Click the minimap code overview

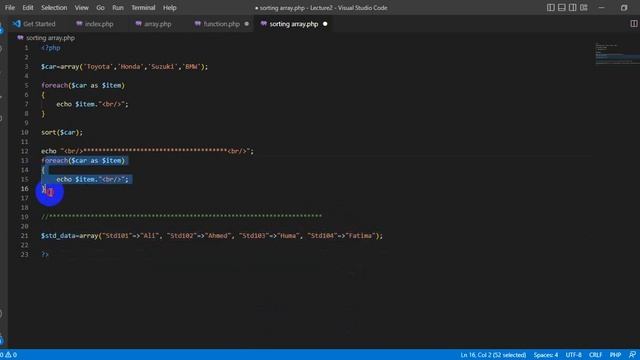pos(616,53)
